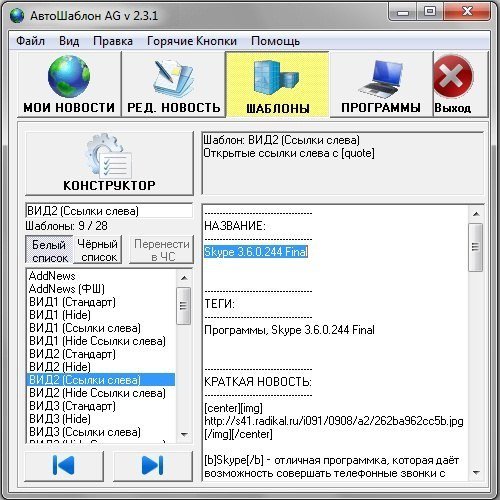500x500 pixels.
Task: Open the ПРОГРАММЫ laptop section
Action: 381,84
